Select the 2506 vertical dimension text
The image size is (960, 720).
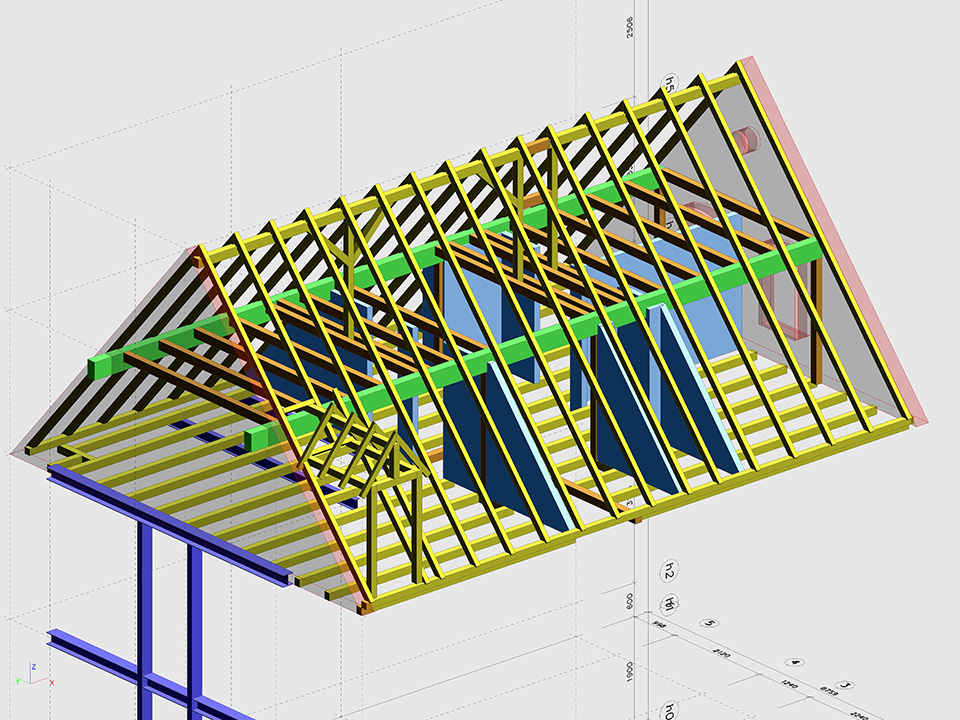click(x=629, y=27)
